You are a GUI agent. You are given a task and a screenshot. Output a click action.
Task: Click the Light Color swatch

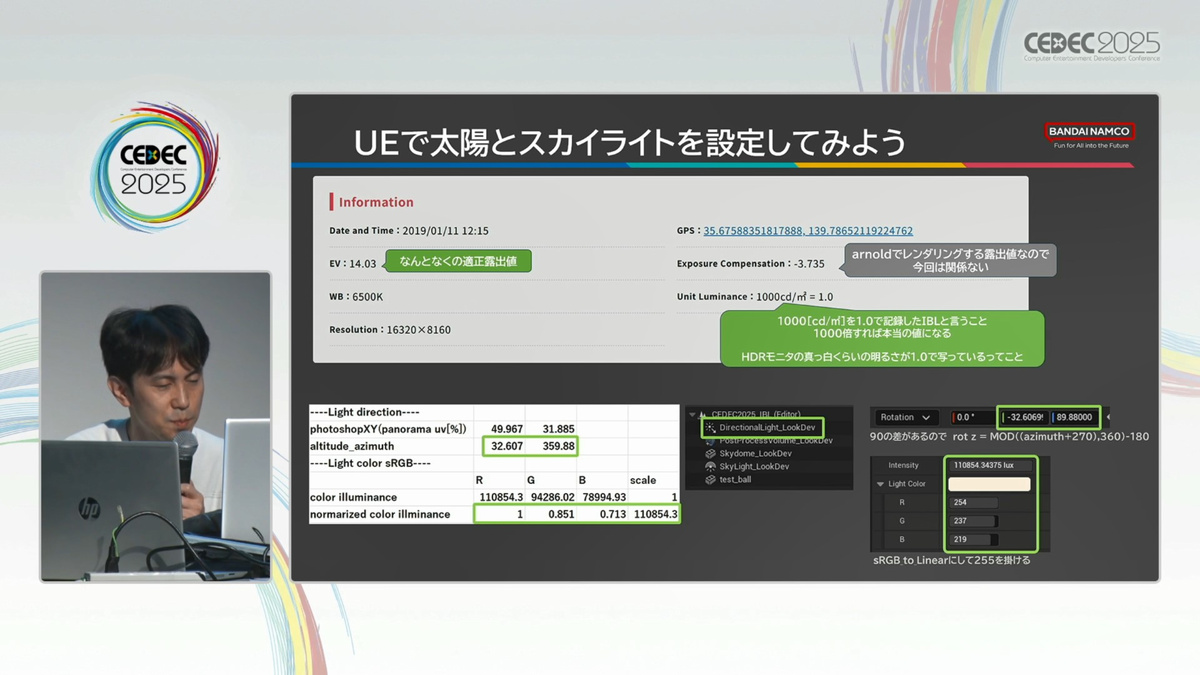click(990, 484)
